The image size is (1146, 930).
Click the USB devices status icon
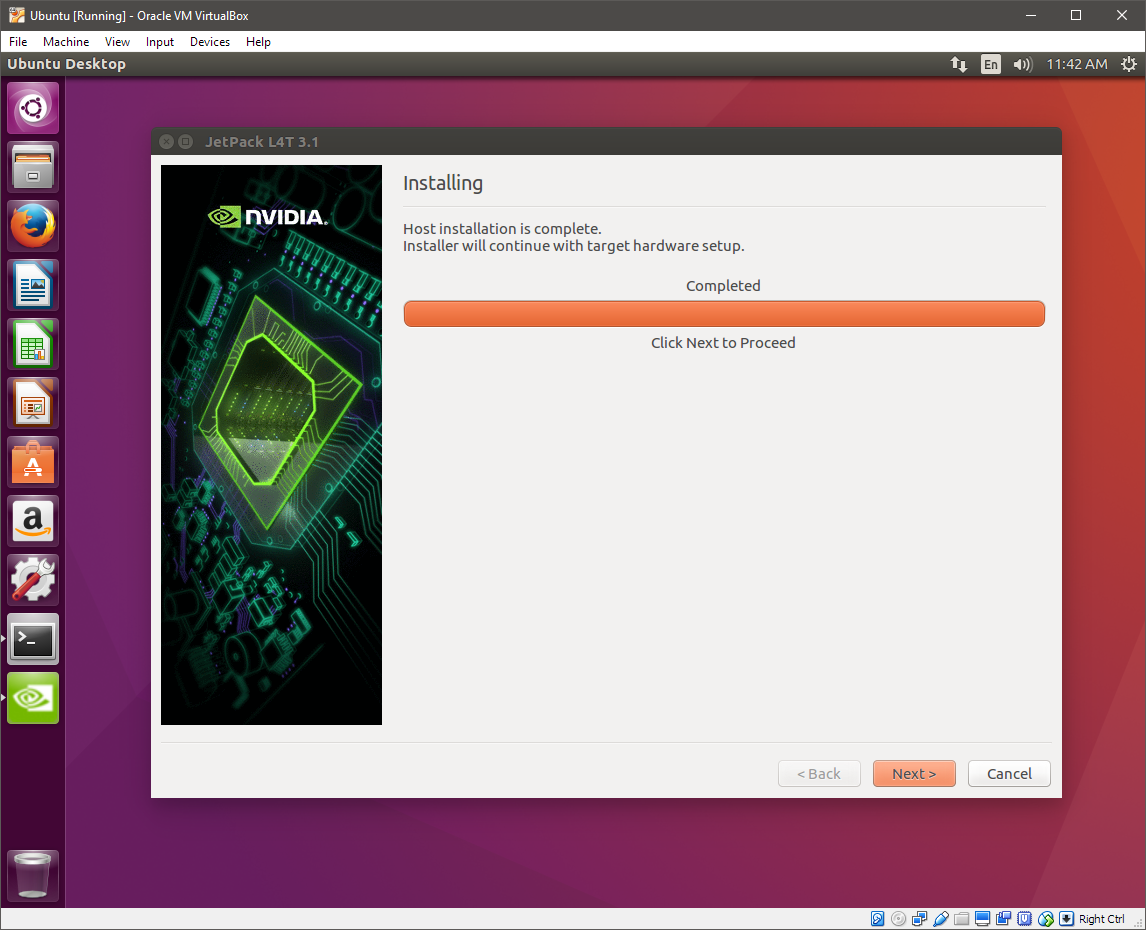(941, 919)
